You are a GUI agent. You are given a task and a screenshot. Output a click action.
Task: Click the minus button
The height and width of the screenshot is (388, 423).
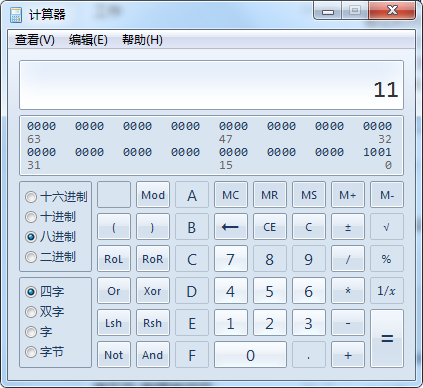348,323
